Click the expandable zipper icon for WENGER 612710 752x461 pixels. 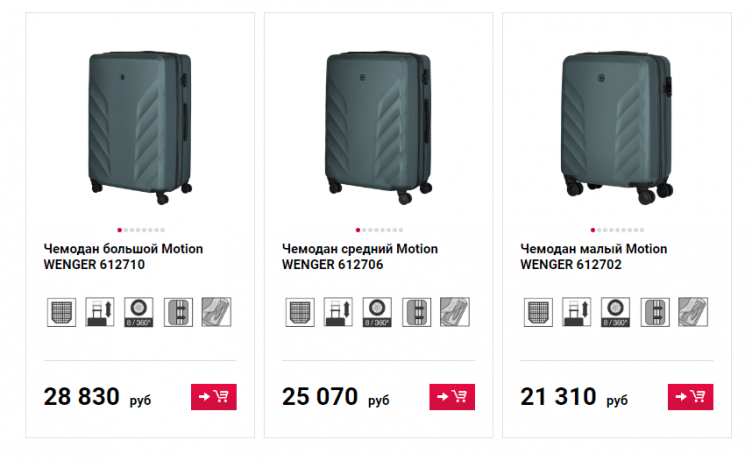[178, 312]
